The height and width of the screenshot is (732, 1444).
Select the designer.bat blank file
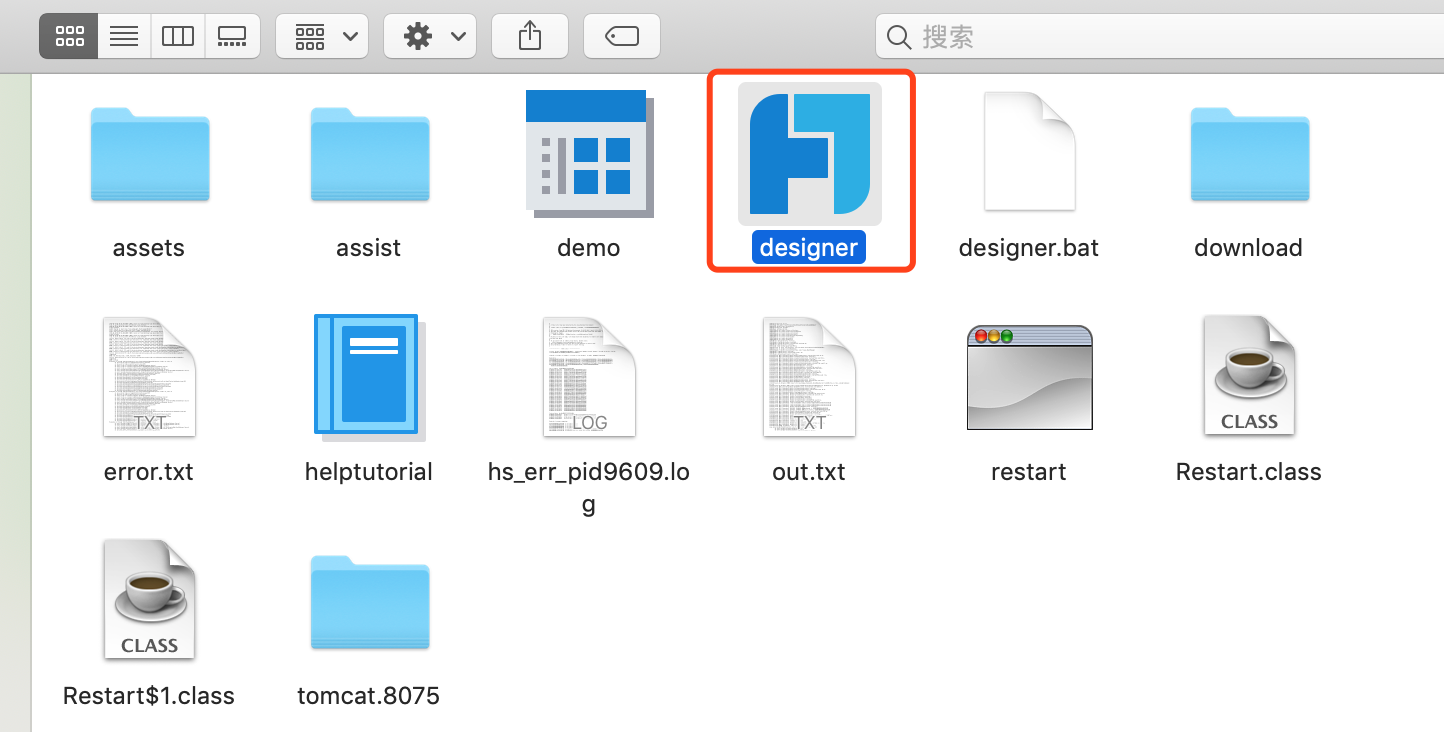click(x=1029, y=152)
